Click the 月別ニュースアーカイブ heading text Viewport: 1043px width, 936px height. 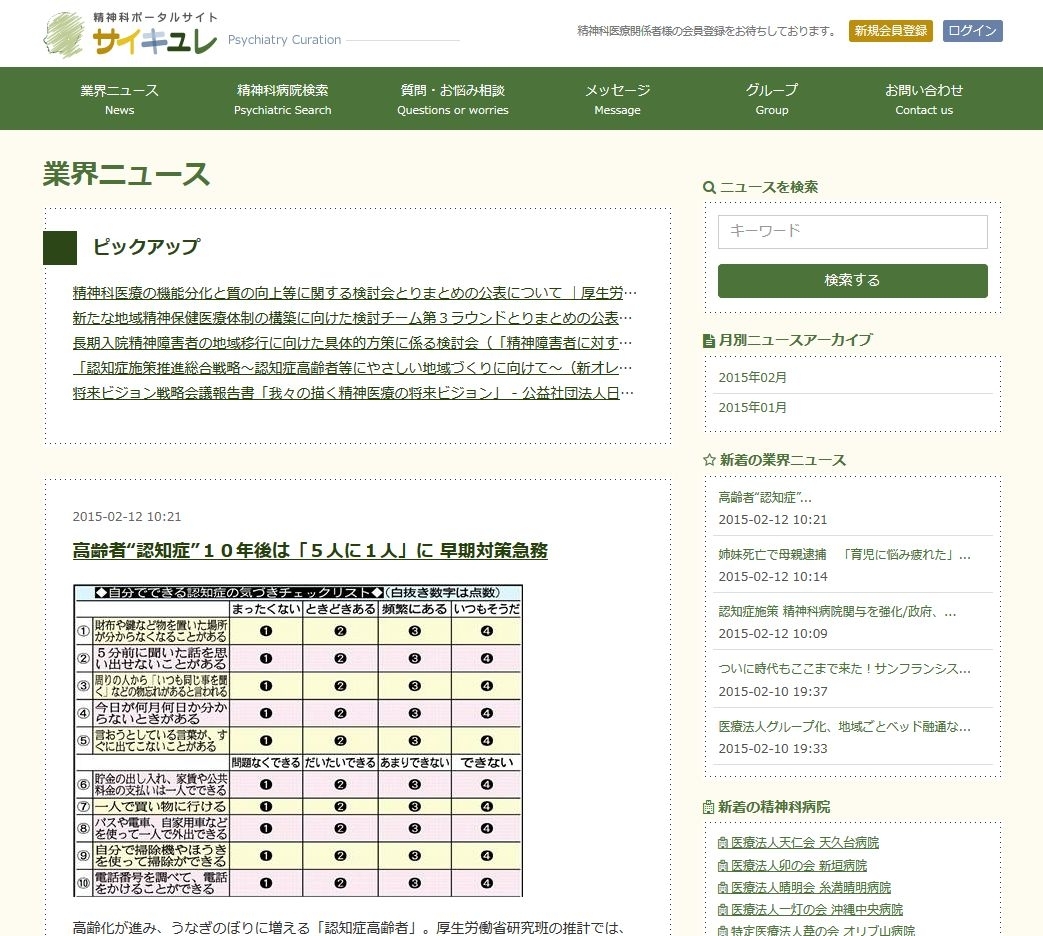pyautogui.click(x=796, y=341)
